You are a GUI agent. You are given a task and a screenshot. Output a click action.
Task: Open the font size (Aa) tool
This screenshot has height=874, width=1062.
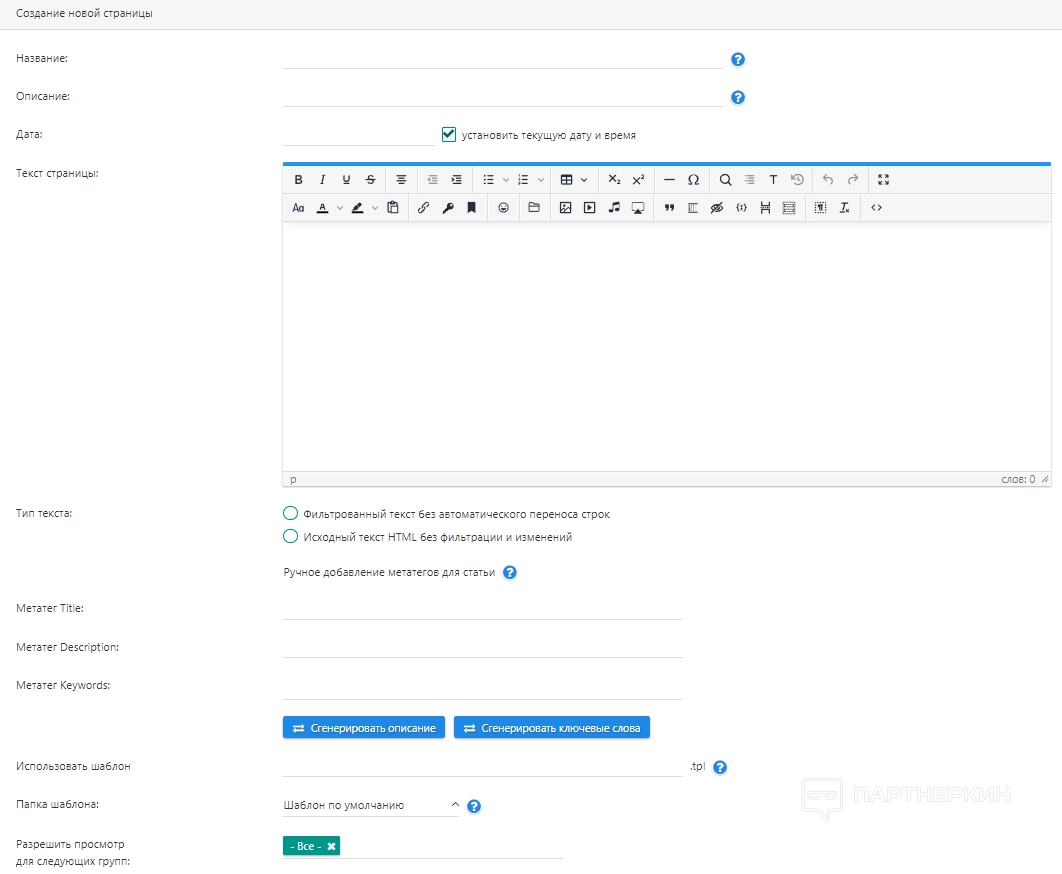(298, 208)
